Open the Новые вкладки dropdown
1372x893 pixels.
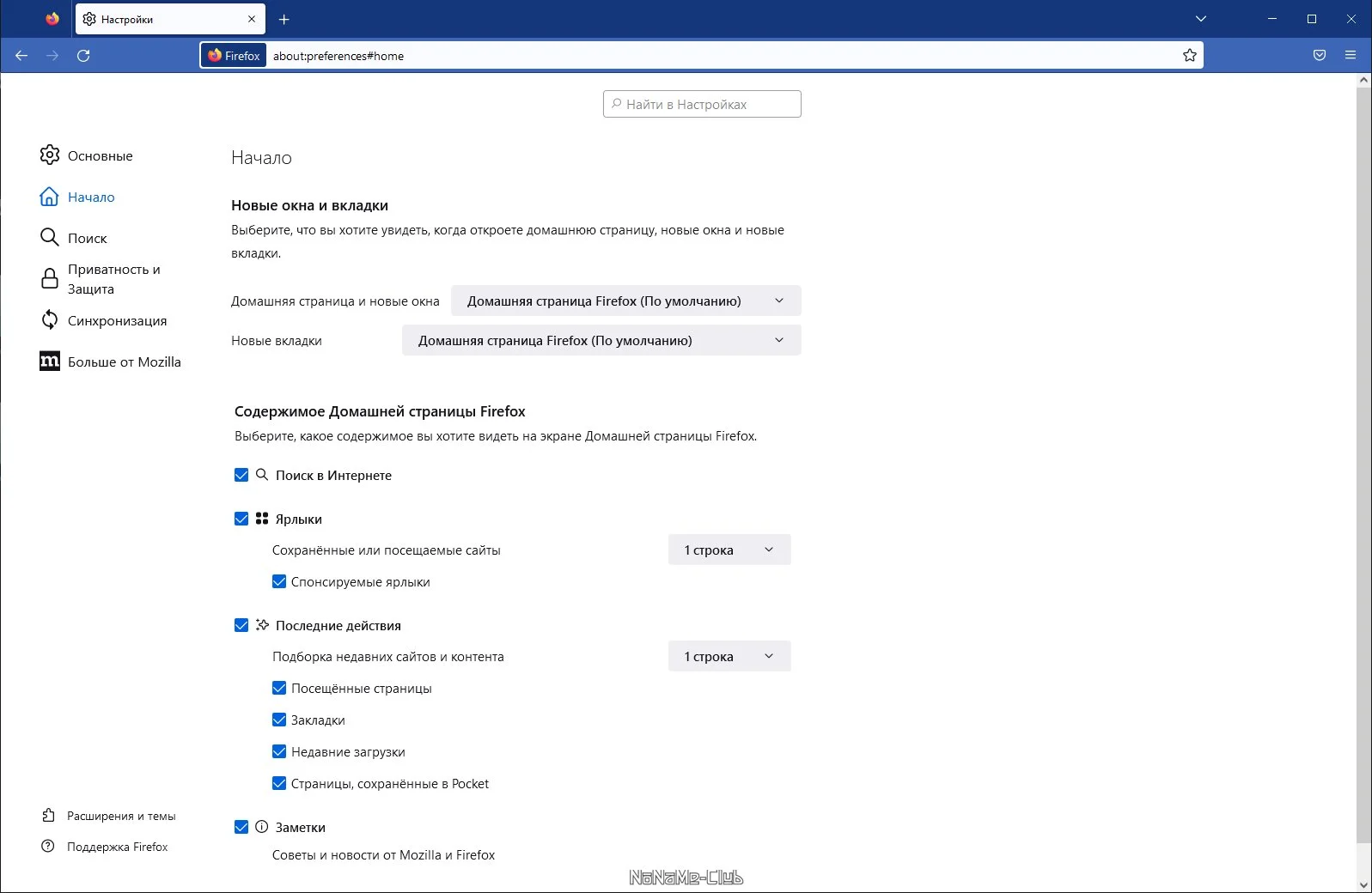(x=601, y=340)
